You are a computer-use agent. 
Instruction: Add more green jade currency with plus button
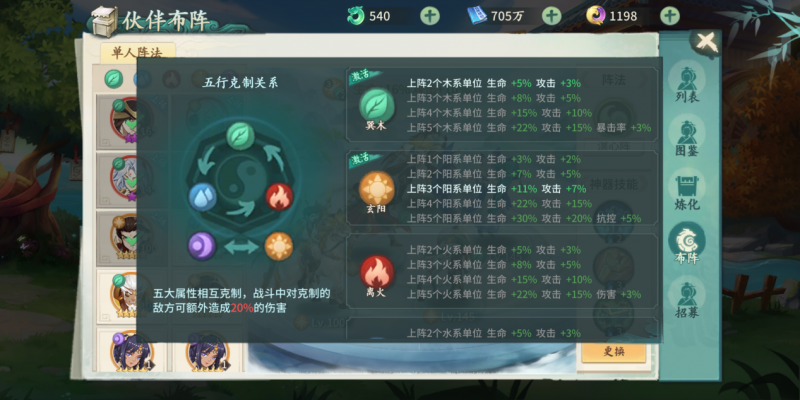point(430,16)
